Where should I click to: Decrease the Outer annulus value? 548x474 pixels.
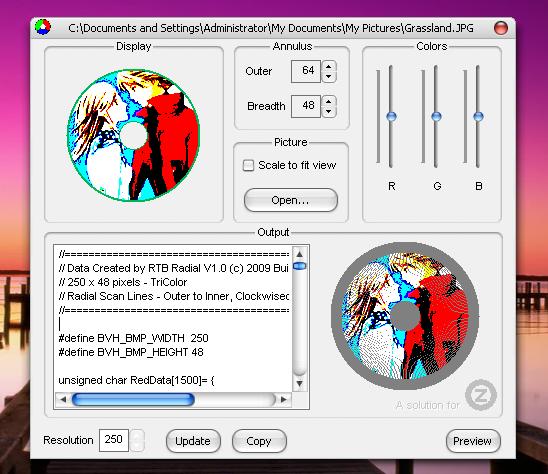click(x=329, y=77)
